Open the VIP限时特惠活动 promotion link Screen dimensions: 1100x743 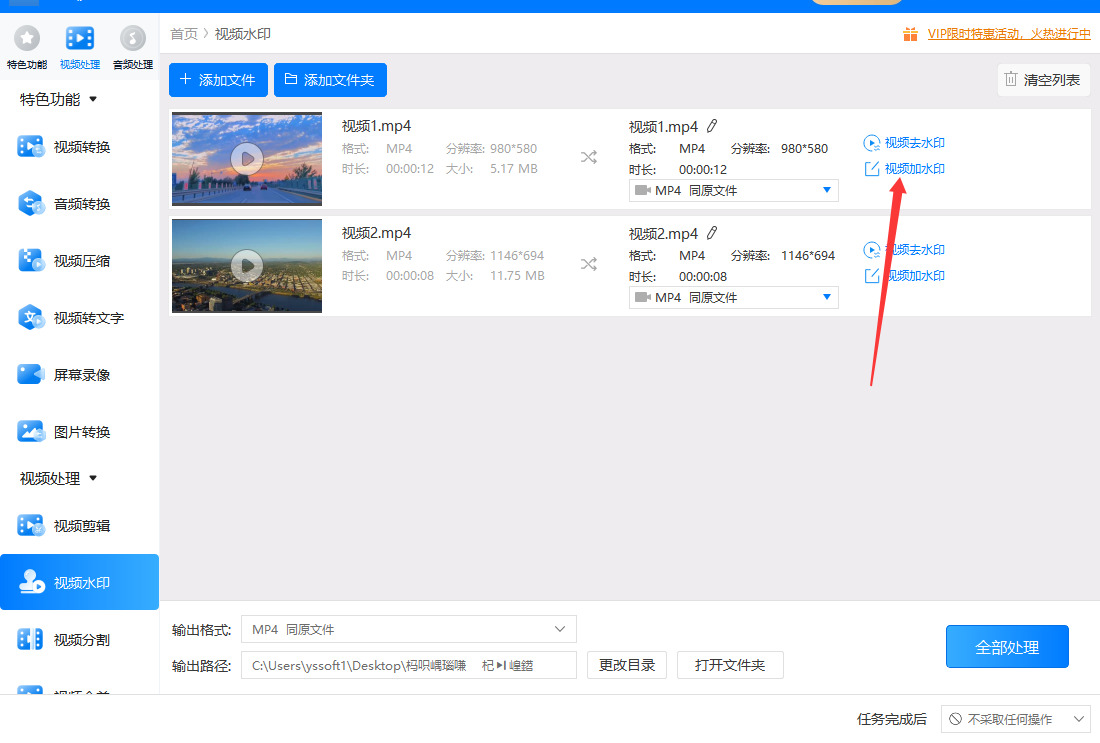(x=1008, y=34)
